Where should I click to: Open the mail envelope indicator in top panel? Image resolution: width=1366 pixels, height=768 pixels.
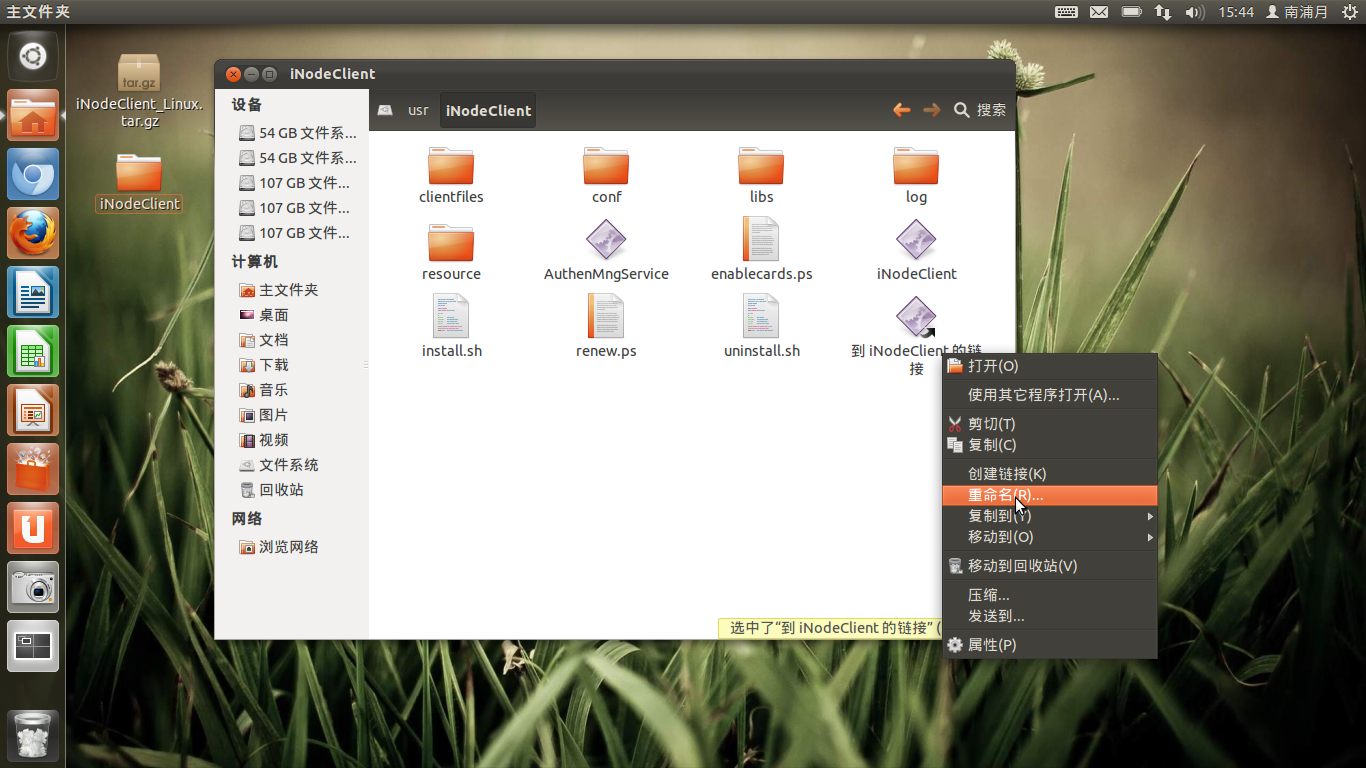point(1099,12)
